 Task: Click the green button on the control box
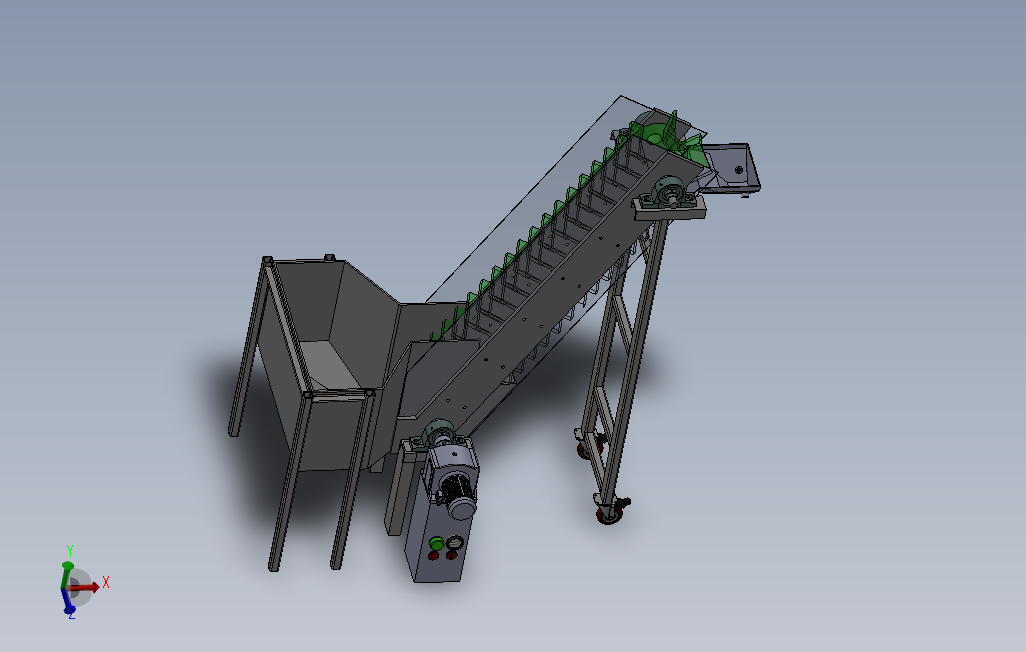(x=436, y=543)
